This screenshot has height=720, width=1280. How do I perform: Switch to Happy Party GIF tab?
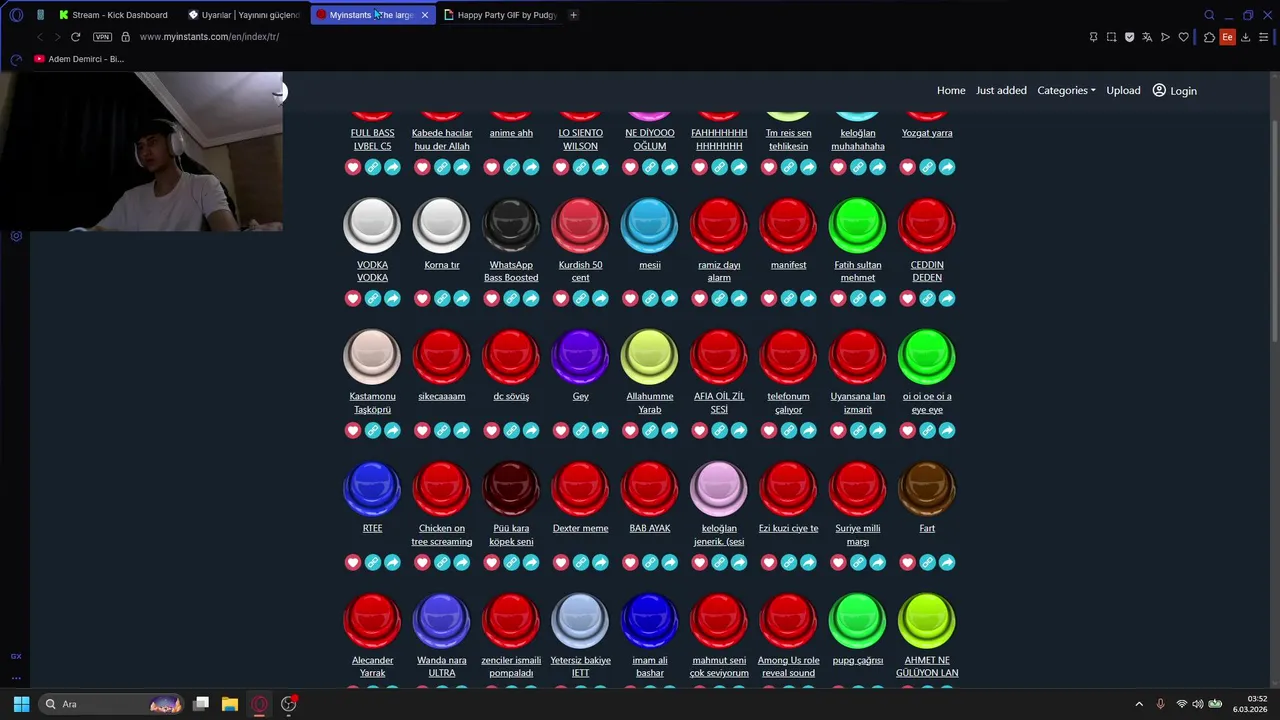coord(500,15)
